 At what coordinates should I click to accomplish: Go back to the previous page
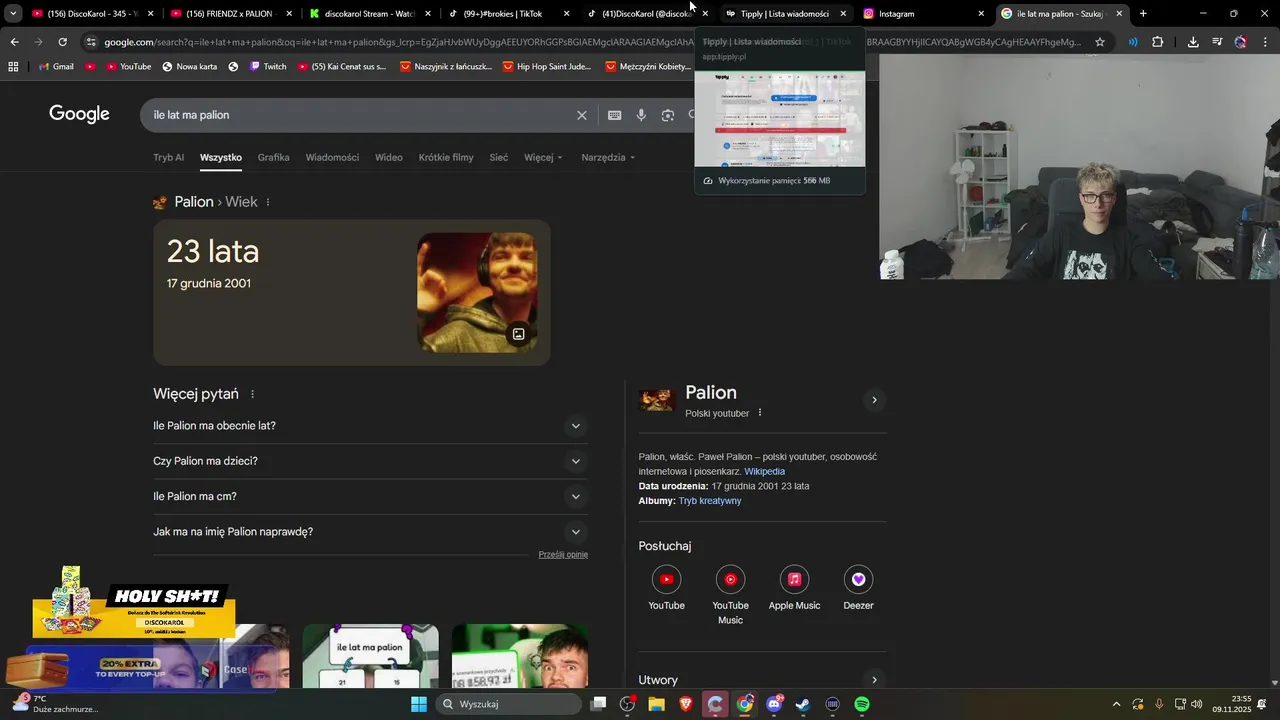click(14, 42)
